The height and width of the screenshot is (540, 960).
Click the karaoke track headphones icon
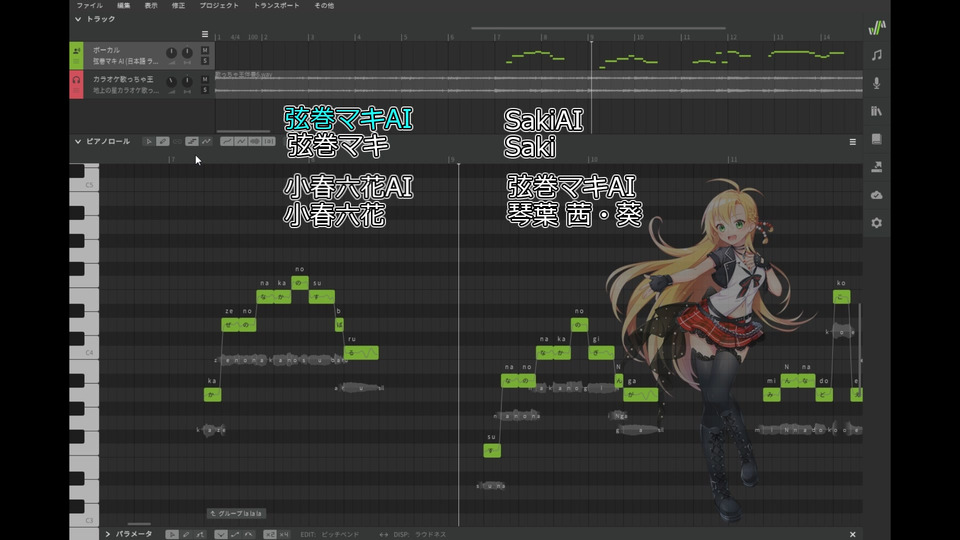pos(76,80)
